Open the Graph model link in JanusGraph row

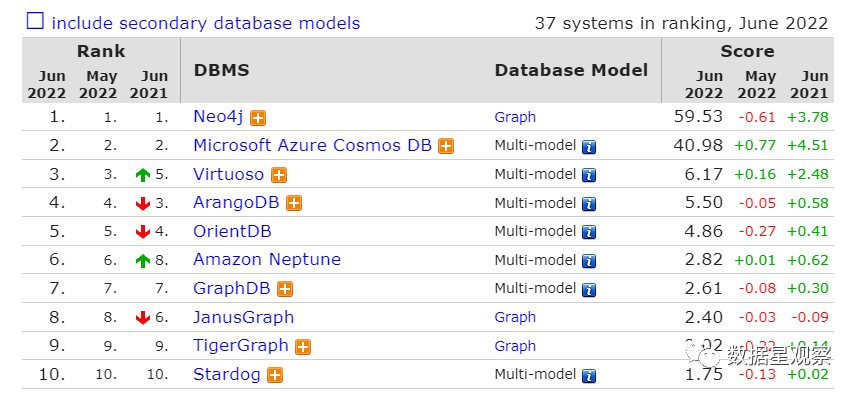tap(515, 317)
